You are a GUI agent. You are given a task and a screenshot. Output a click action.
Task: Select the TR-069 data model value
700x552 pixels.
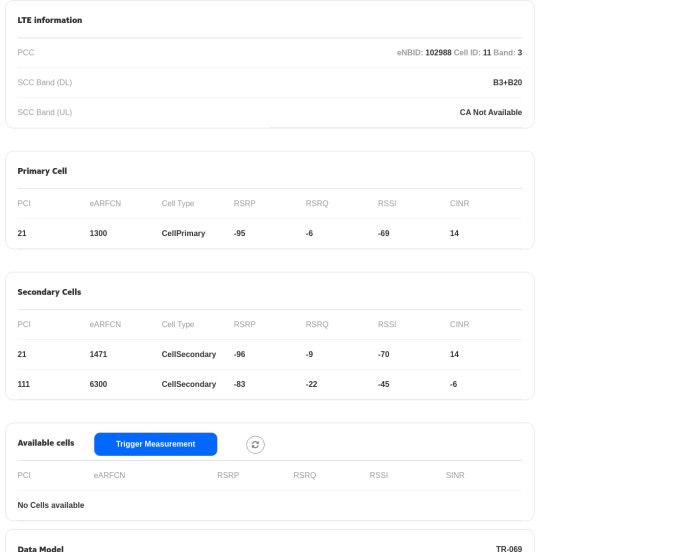[508, 548]
